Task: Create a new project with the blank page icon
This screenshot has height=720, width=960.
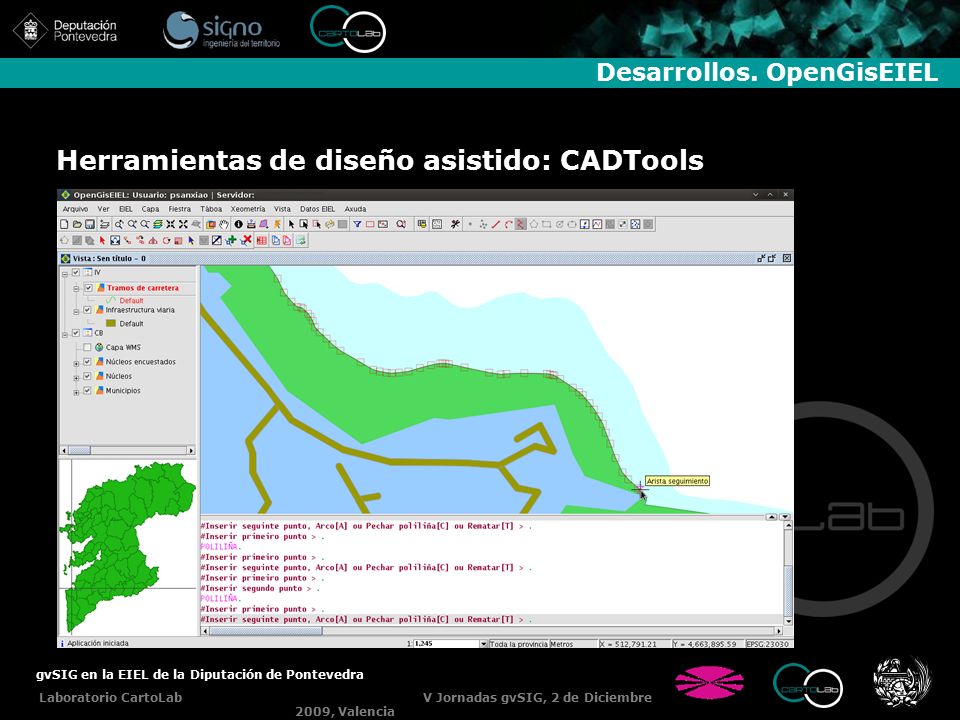Action: (x=64, y=224)
